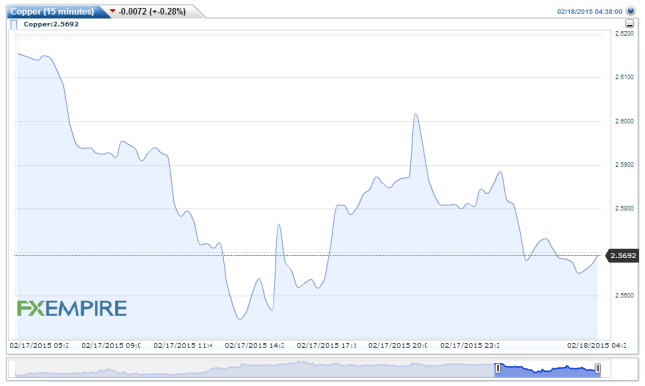This screenshot has height=386, width=645.
Task: Click the 02/18/2015 04:38:00 timestamp link
Action: pyautogui.click(x=589, y=12)
